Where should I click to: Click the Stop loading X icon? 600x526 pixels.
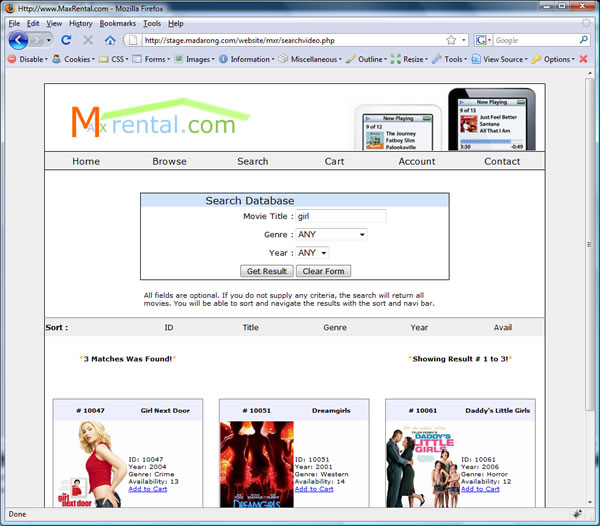click(x=88, y=40)
